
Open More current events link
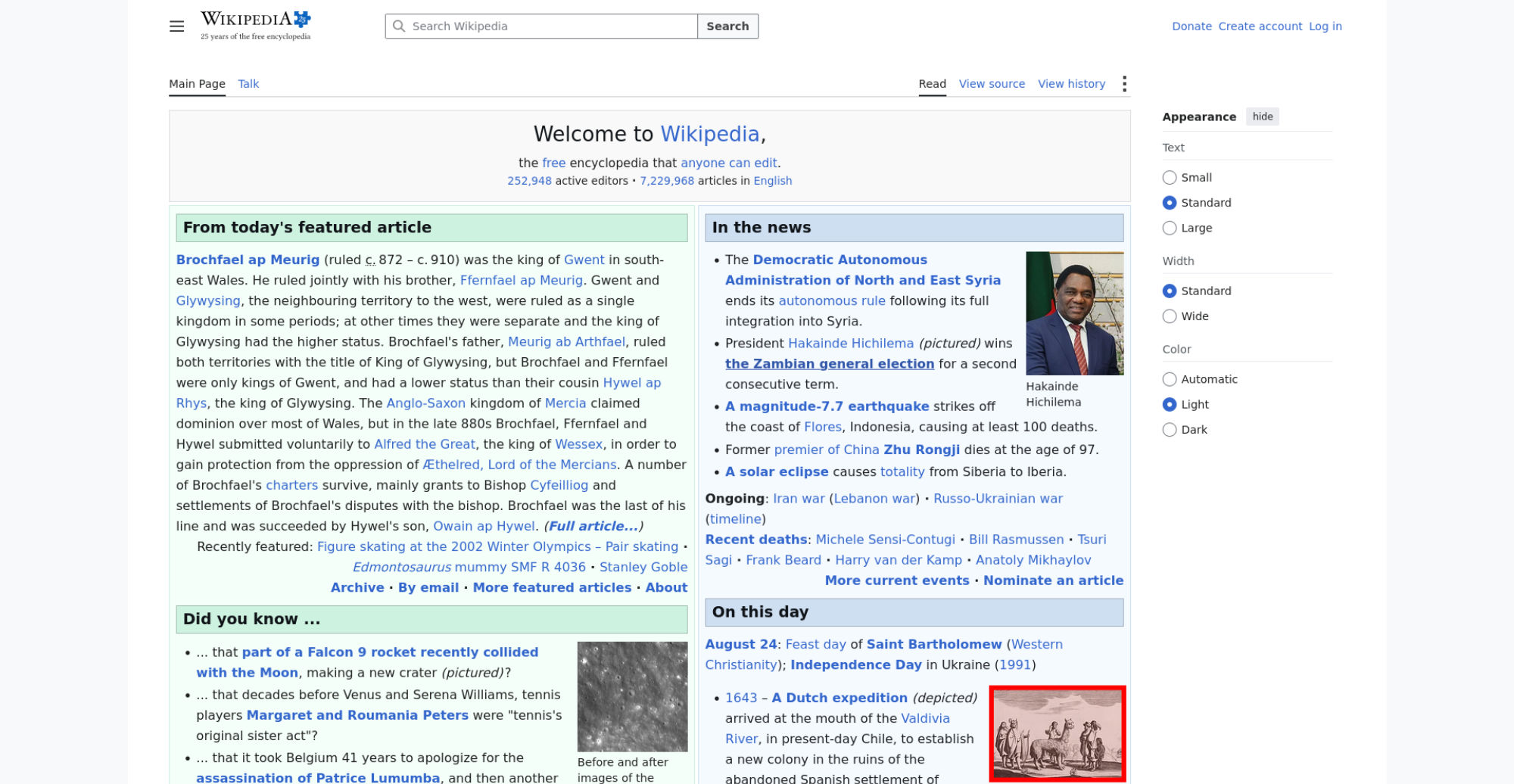[897, 580]
